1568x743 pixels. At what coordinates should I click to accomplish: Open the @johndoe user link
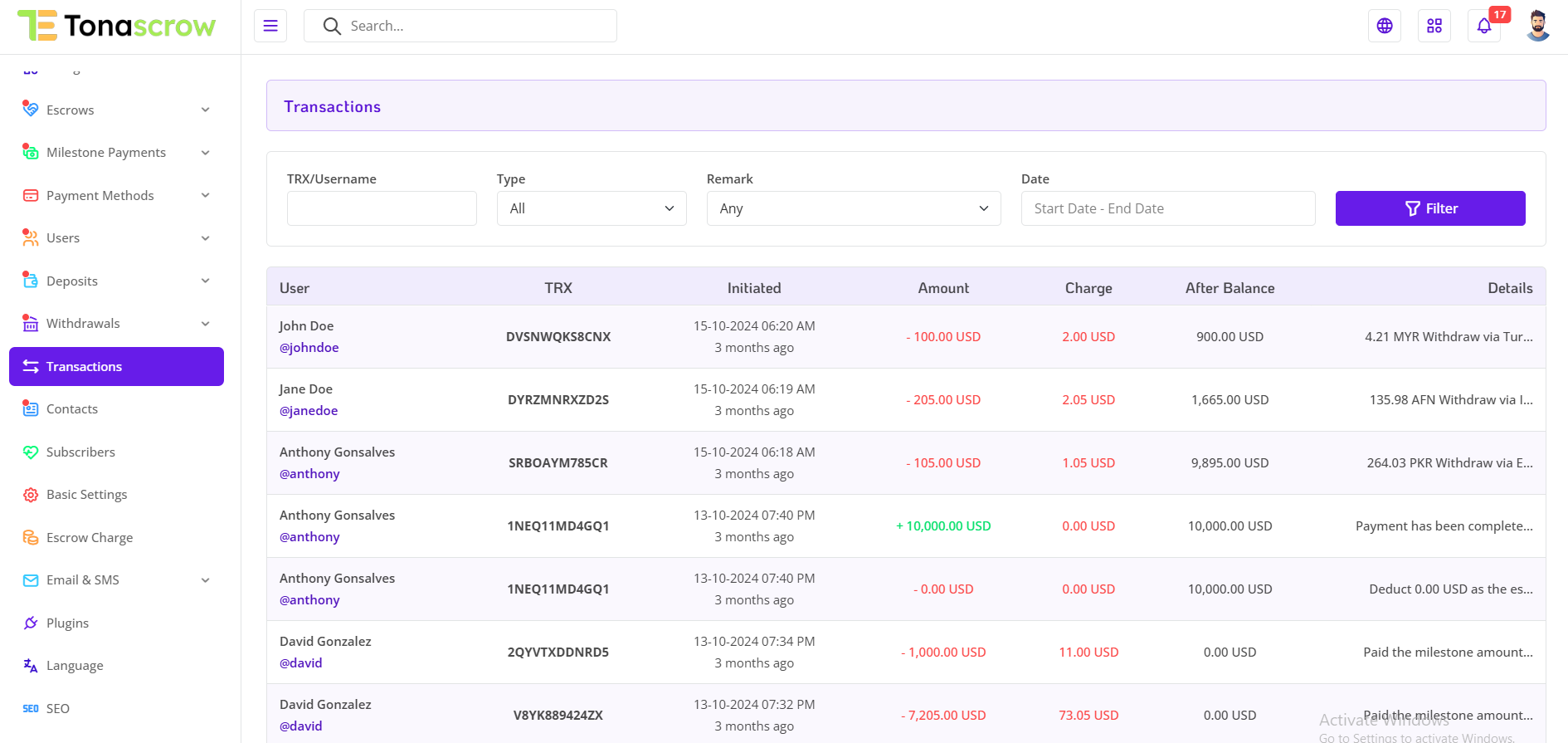click(x=309, y=348)
